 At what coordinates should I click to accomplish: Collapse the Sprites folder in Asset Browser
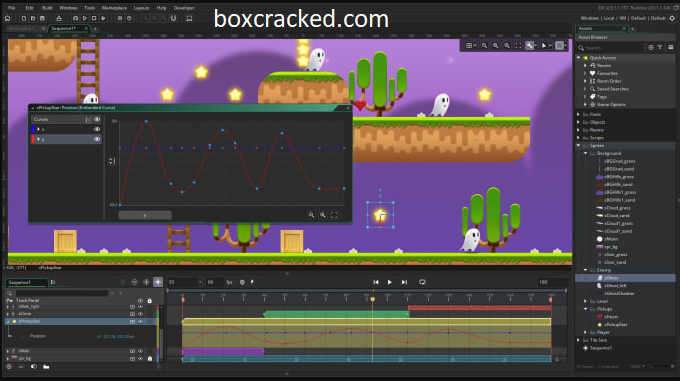pos(579,146)
